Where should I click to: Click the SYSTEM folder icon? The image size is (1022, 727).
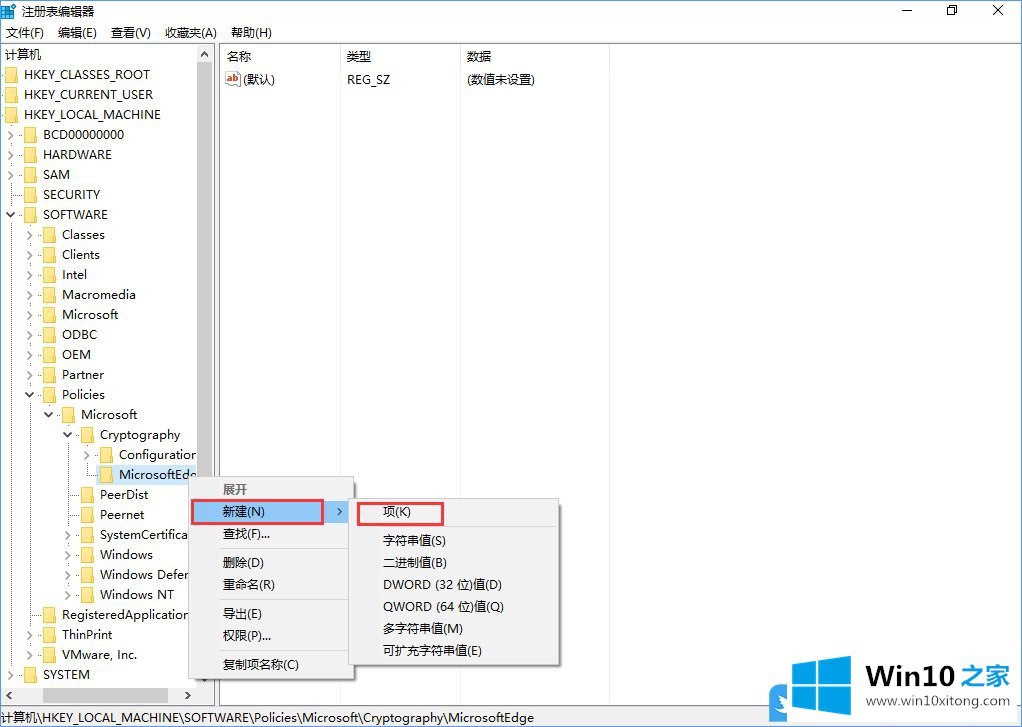click(30, 675)
